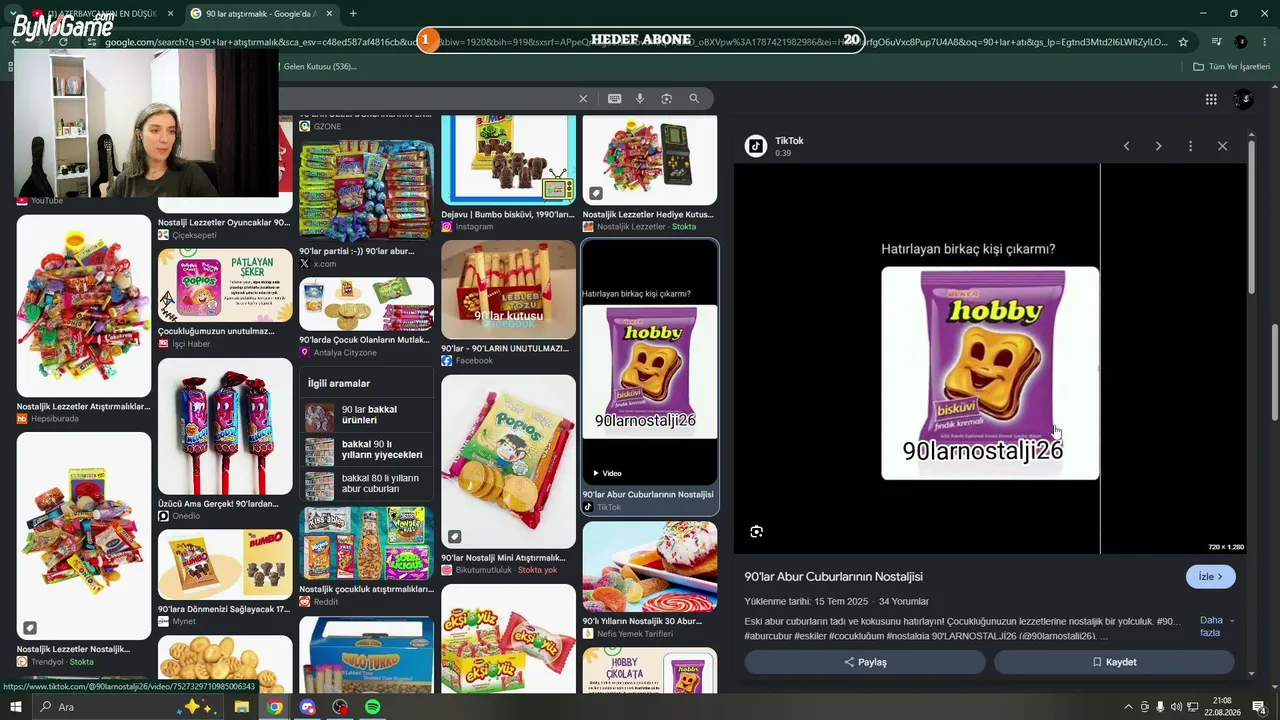Image resolution: width=1280 pixels, height=720 pixels.
Task: Click the 'Kaydet' save button
Action: (x=1114, y=662)
